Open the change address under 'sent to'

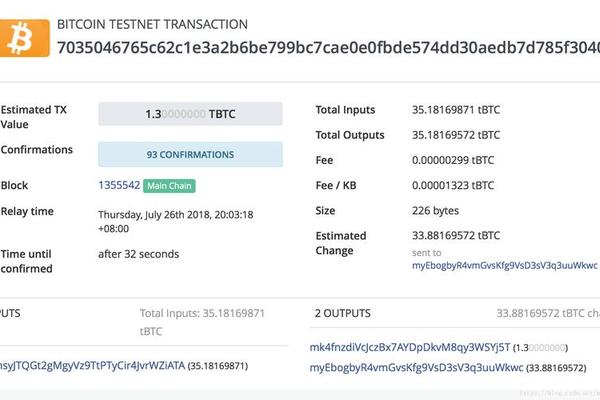tap(504, 265)
